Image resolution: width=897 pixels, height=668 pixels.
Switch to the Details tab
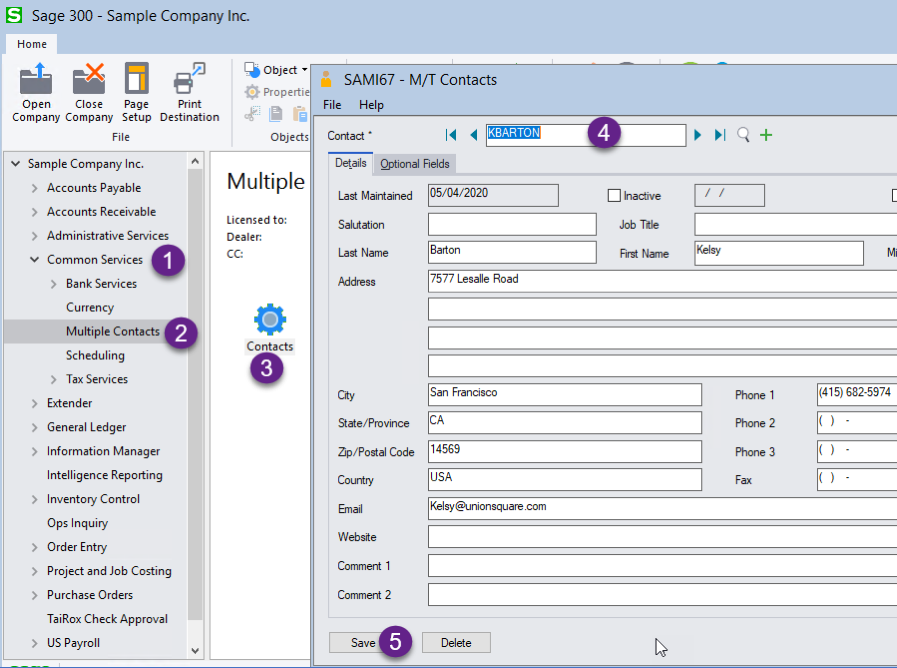[351, 163]
